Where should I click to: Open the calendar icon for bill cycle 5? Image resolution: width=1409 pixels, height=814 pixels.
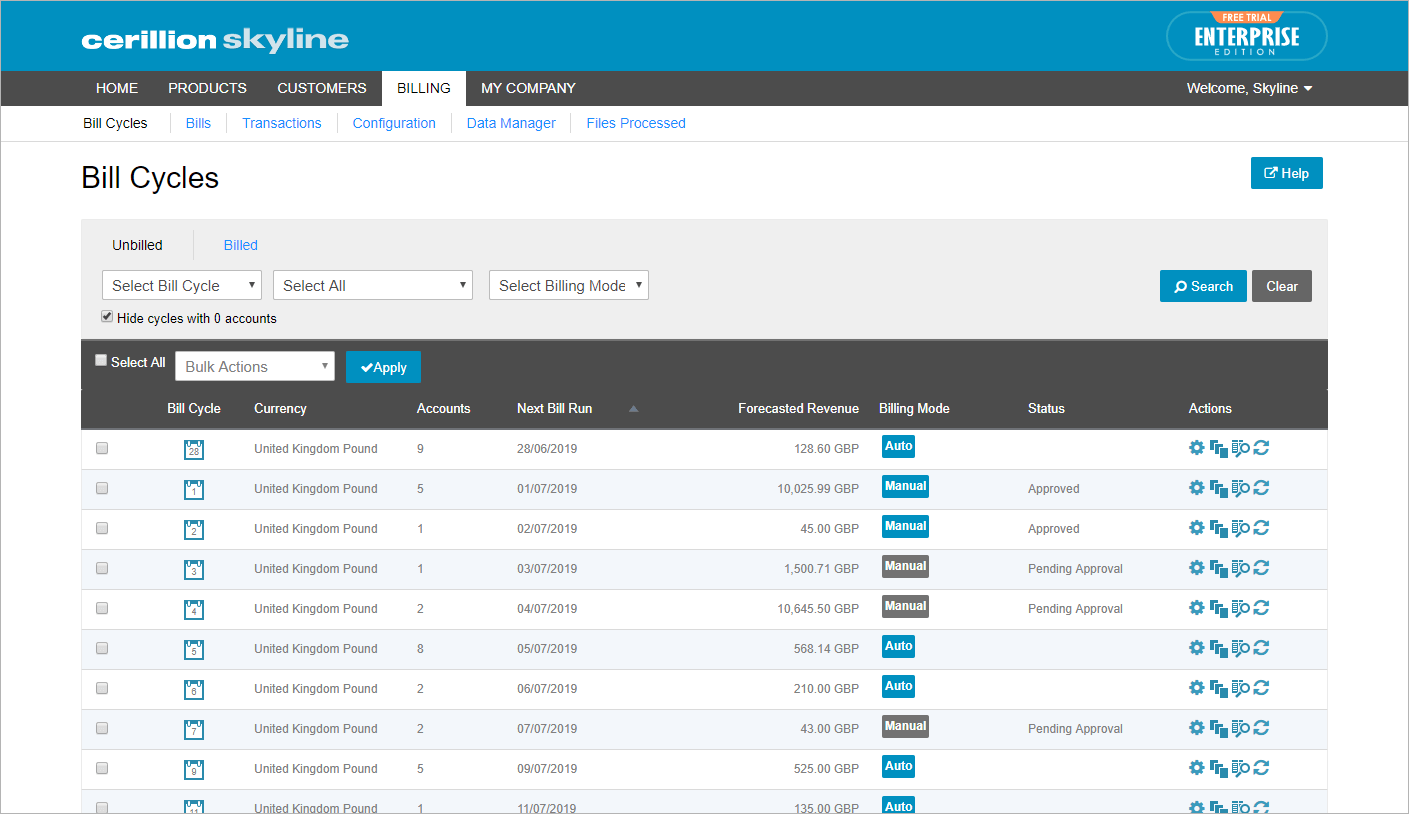click(x=194, y=649)
